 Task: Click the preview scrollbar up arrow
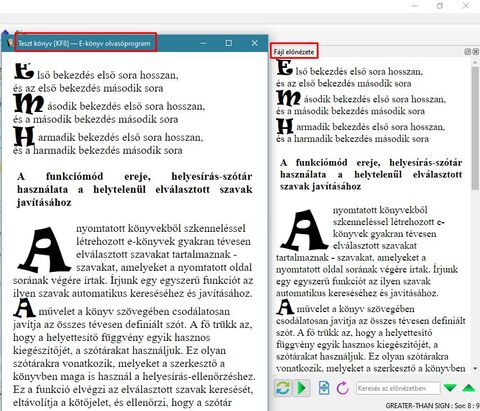point(475,62)
